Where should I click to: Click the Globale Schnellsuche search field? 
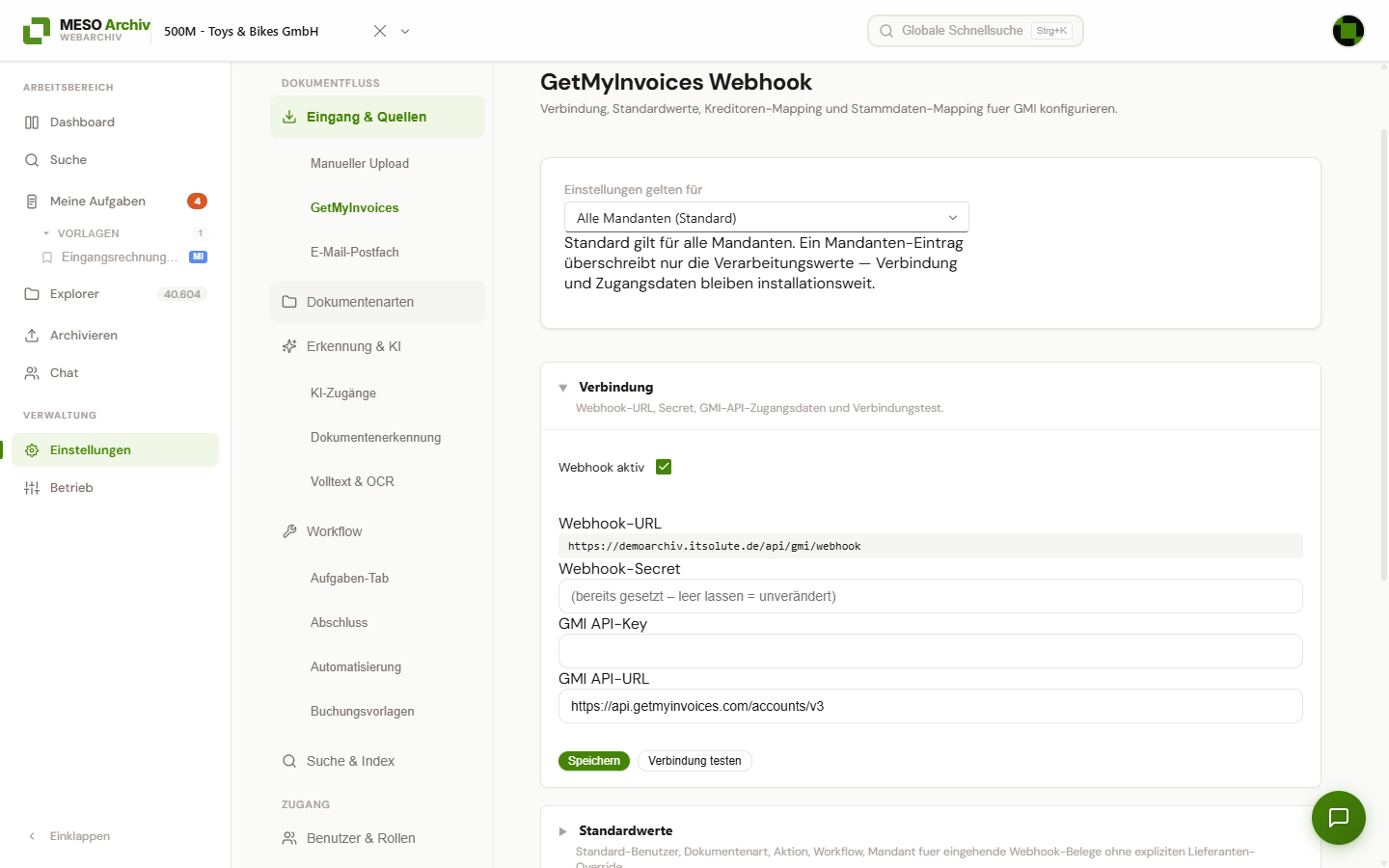click(975, 31)
